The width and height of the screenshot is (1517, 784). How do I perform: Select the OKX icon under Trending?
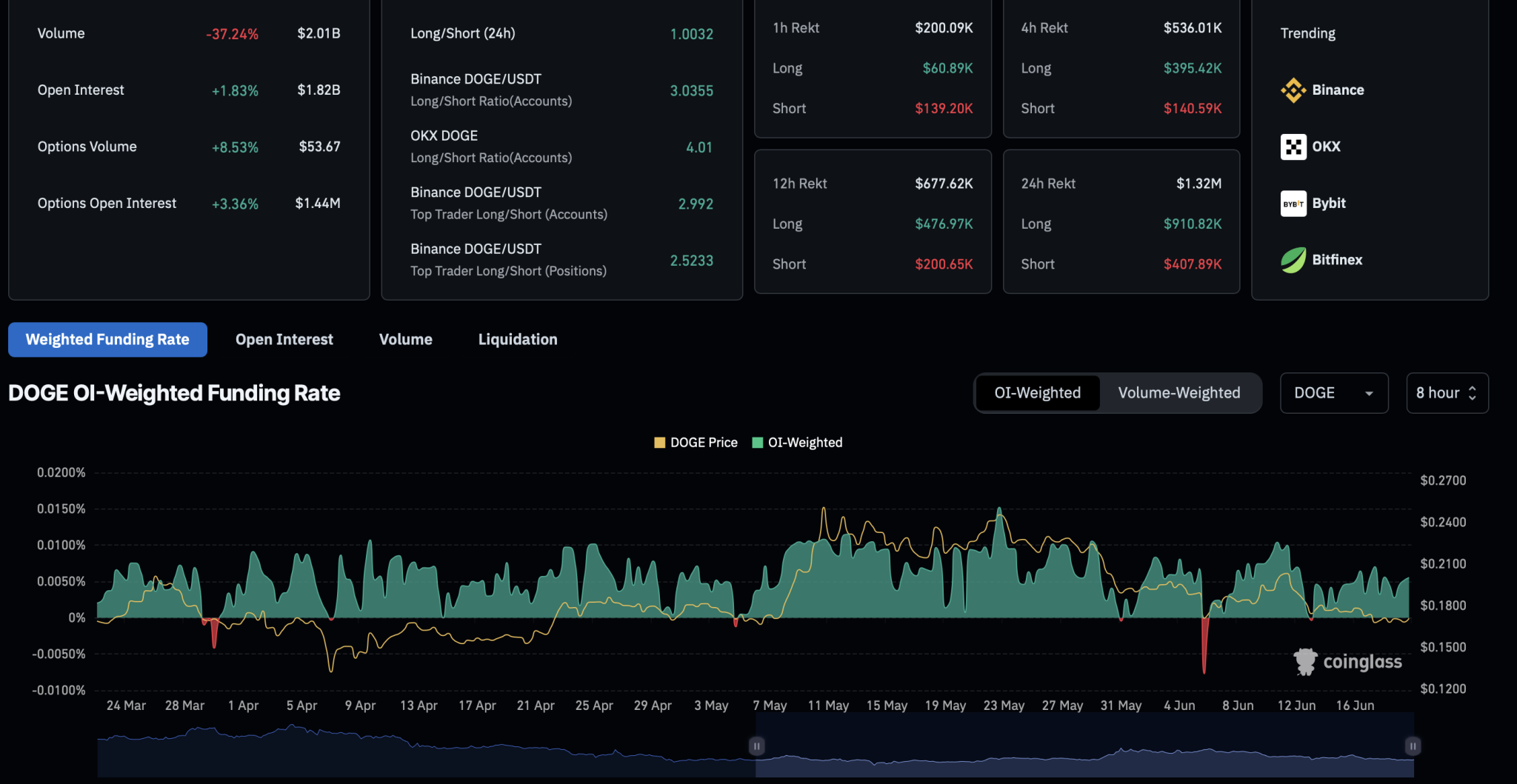click(x=1293, y=147)
